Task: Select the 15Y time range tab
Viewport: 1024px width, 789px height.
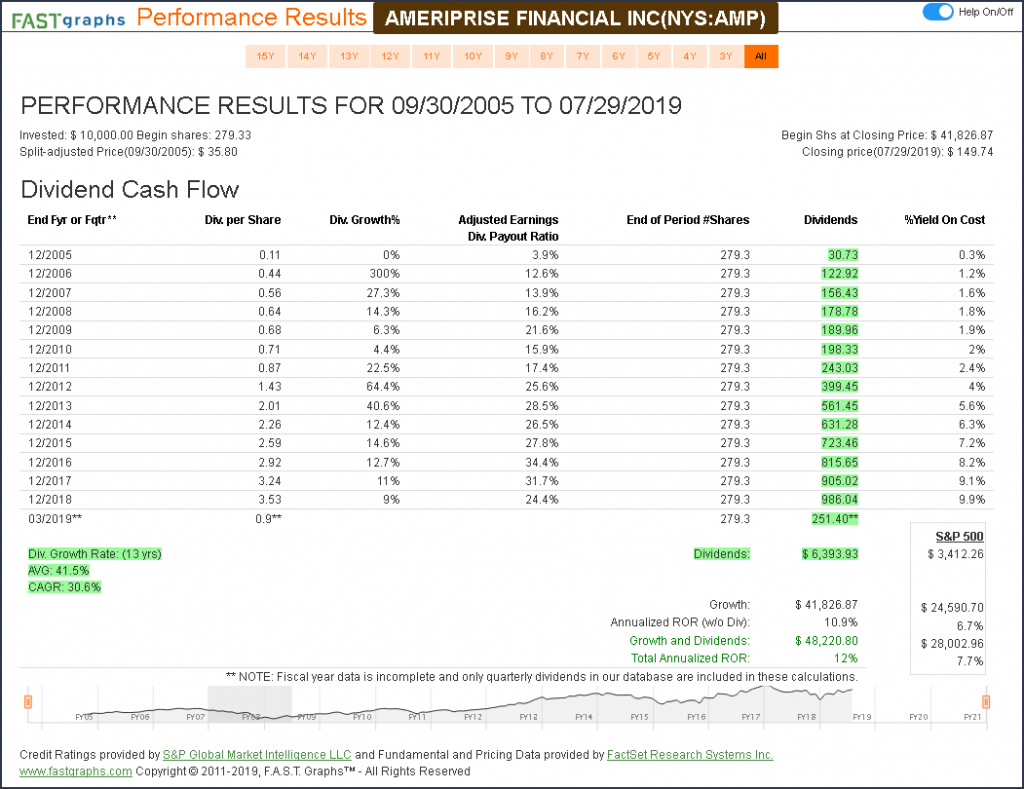Action: (265, 56)
